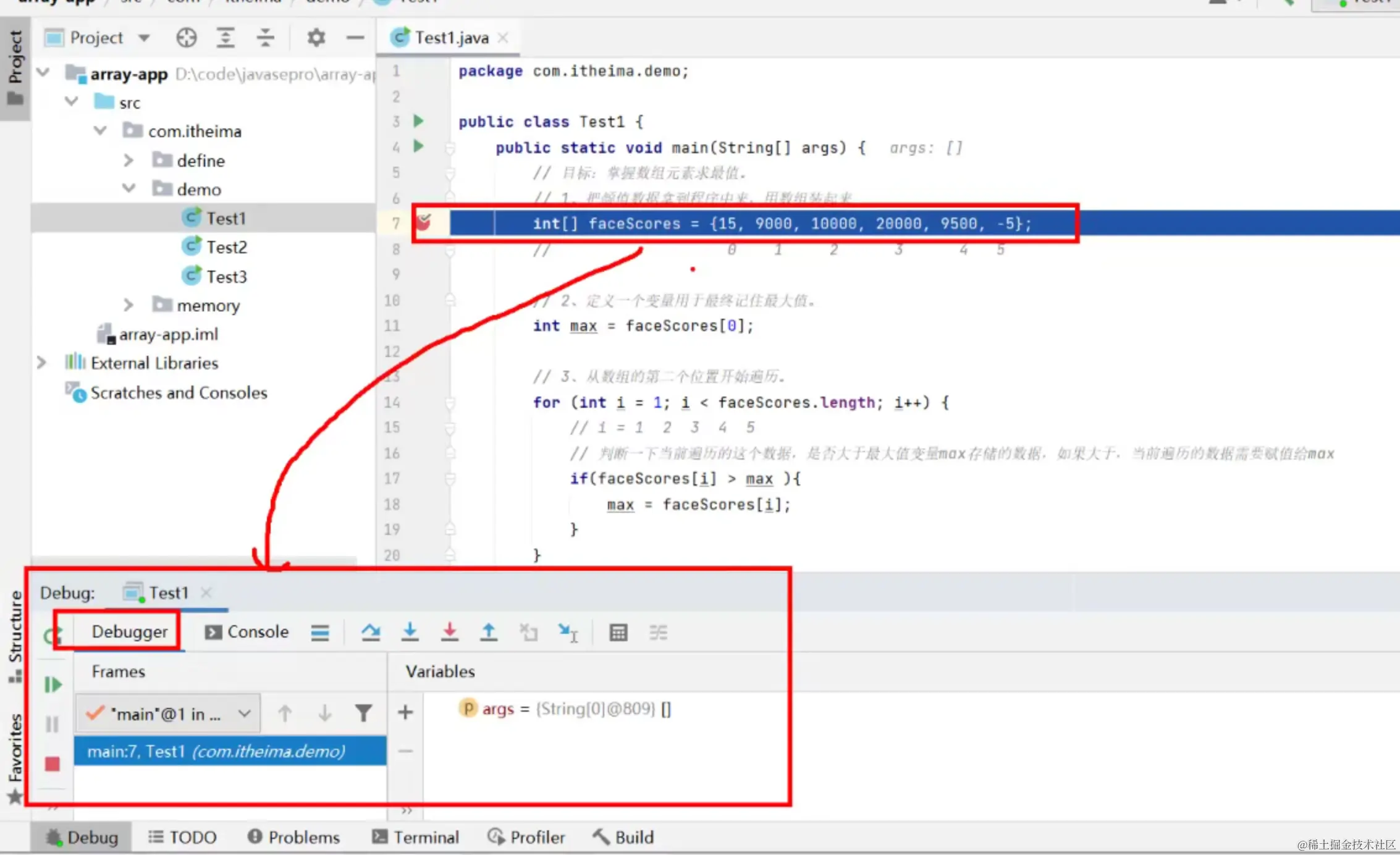Click the Step Into debugger icon
This screenshot has height=855, width=1400.
click(x=410, y=632)
